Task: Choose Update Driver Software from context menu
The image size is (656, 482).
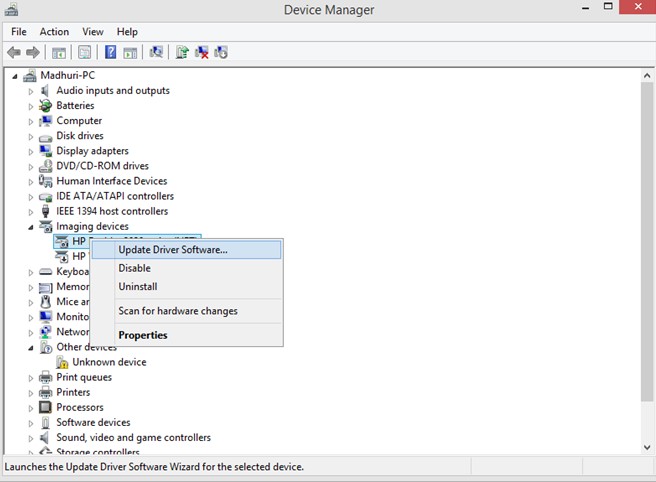Action: tap(186, 250)
